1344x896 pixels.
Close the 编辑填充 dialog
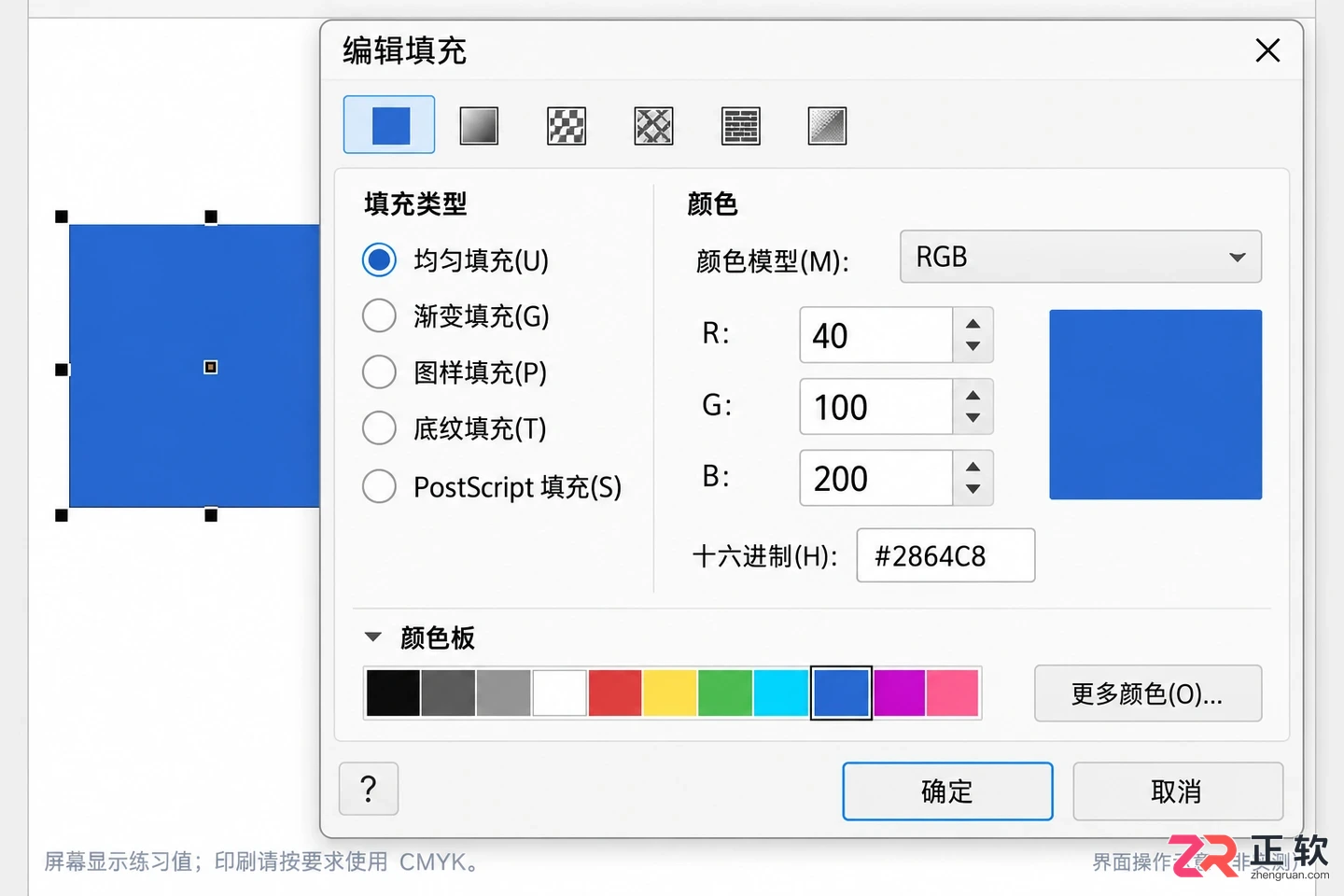coord(1267,49)
